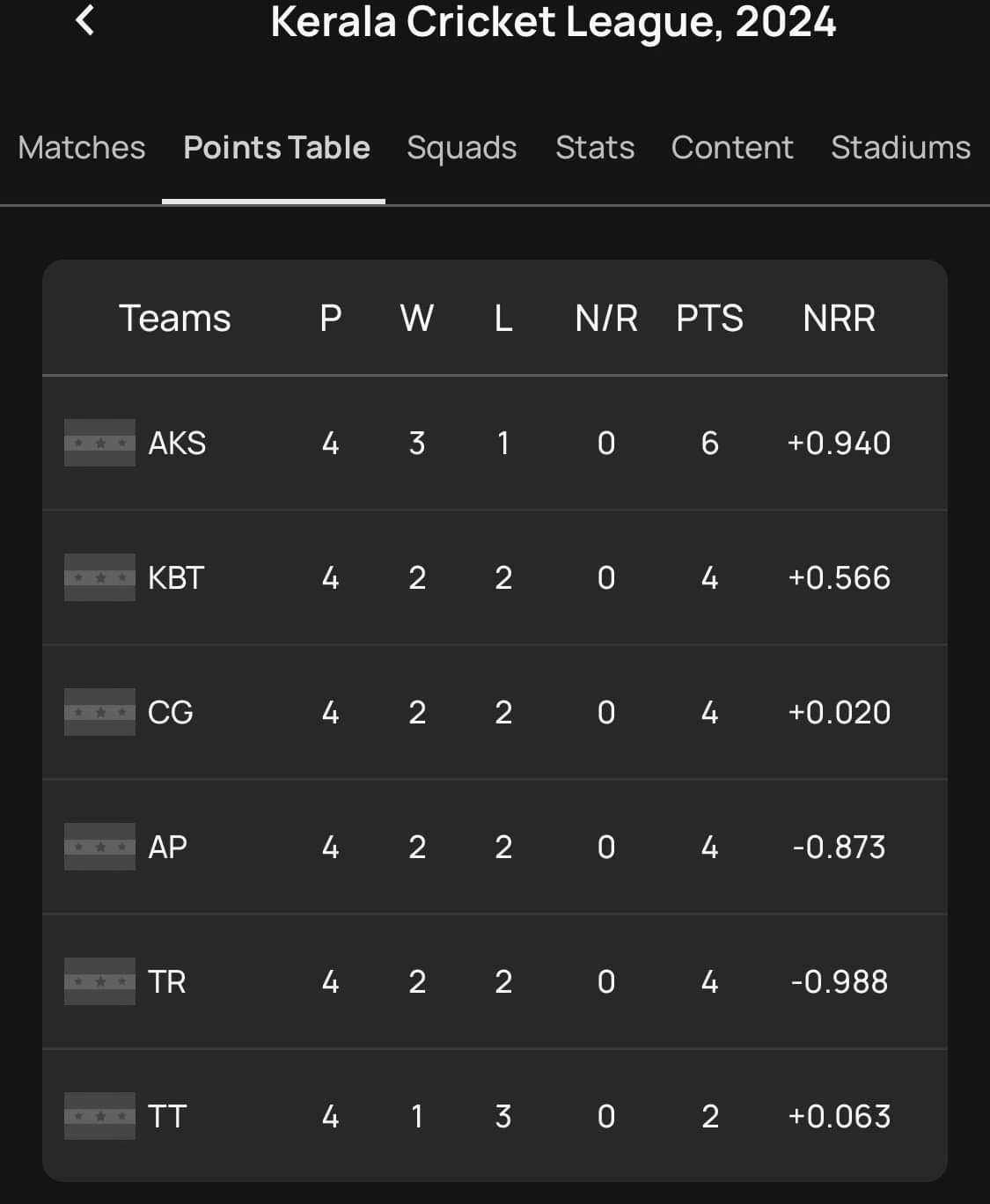Click the CG team flag icon
This screenshot has width=990, height=1204.
pos(99,712)
